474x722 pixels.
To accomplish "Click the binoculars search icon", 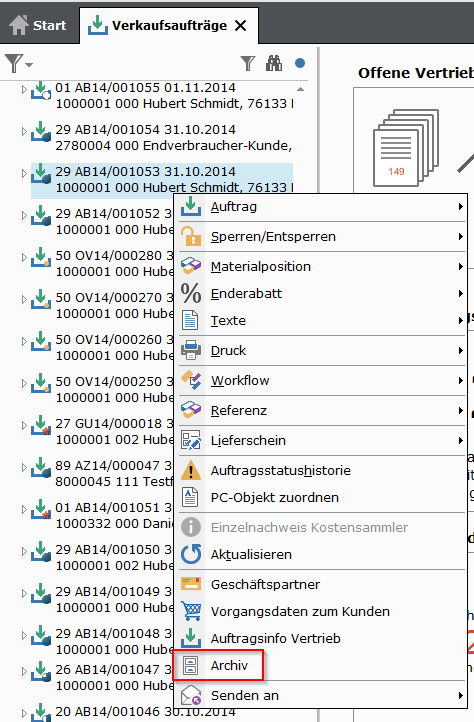I will tap(274, 63).
